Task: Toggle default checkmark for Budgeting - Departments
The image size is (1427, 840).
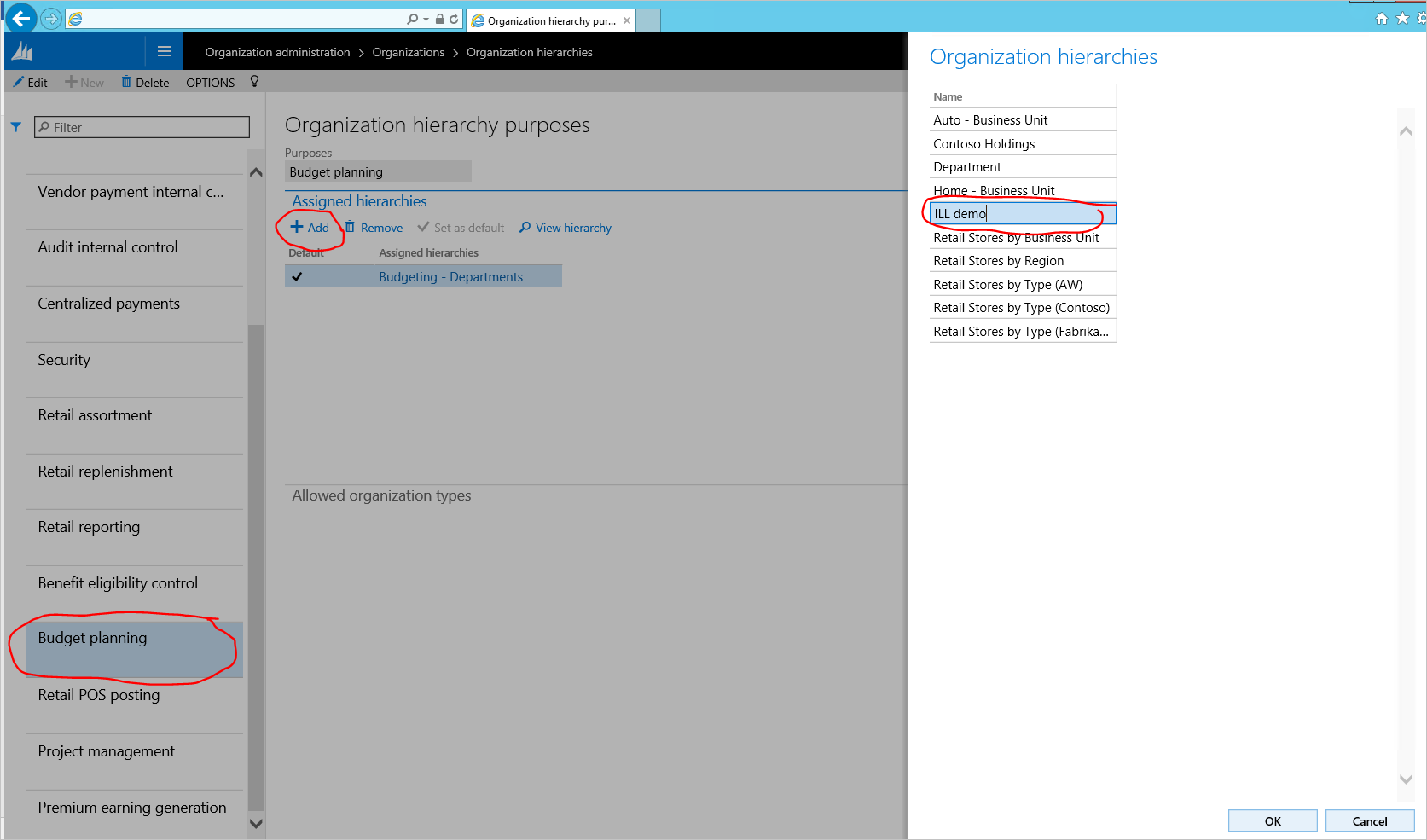Action: tap(297, 276)
